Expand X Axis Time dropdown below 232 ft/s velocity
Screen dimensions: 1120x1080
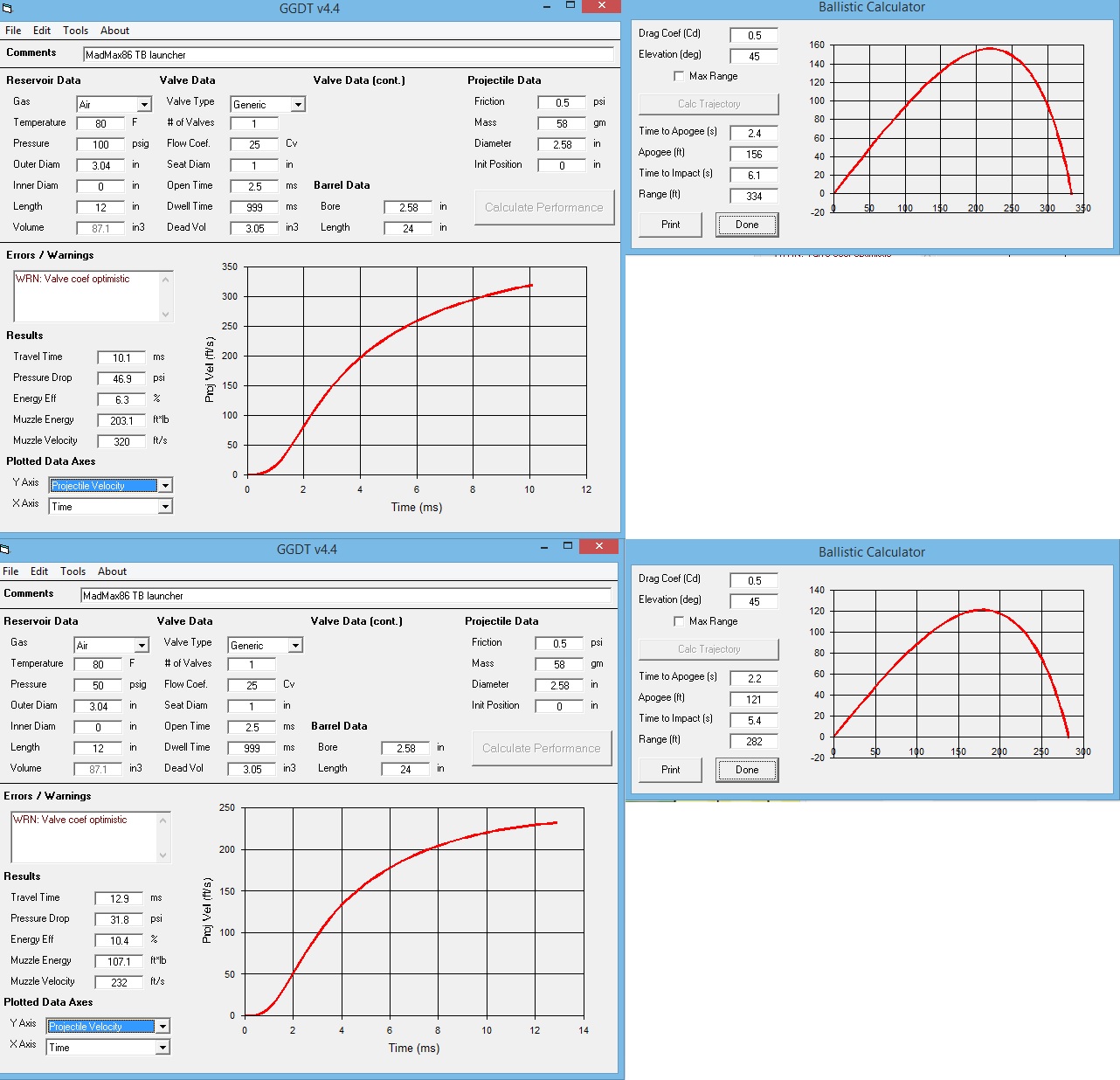(162, 1048)
